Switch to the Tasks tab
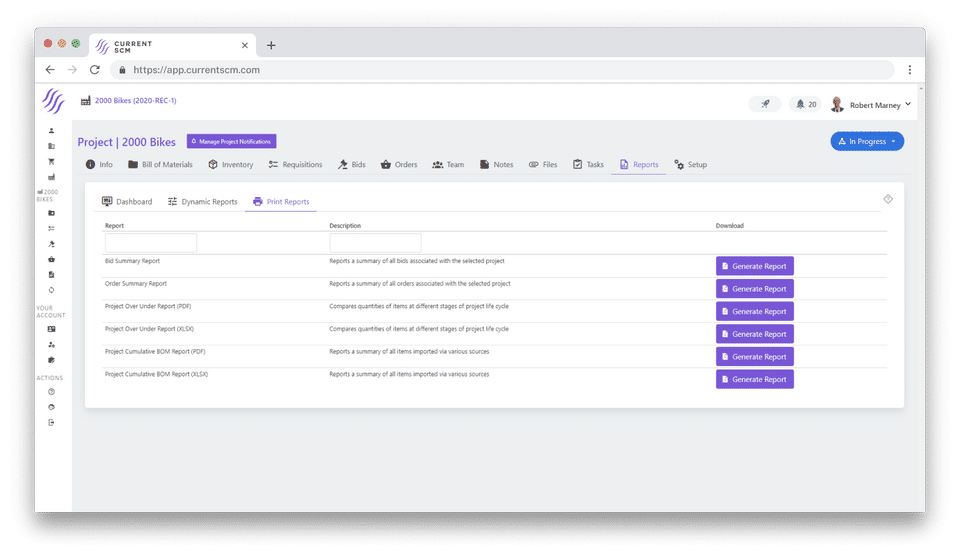 (588, 165)
